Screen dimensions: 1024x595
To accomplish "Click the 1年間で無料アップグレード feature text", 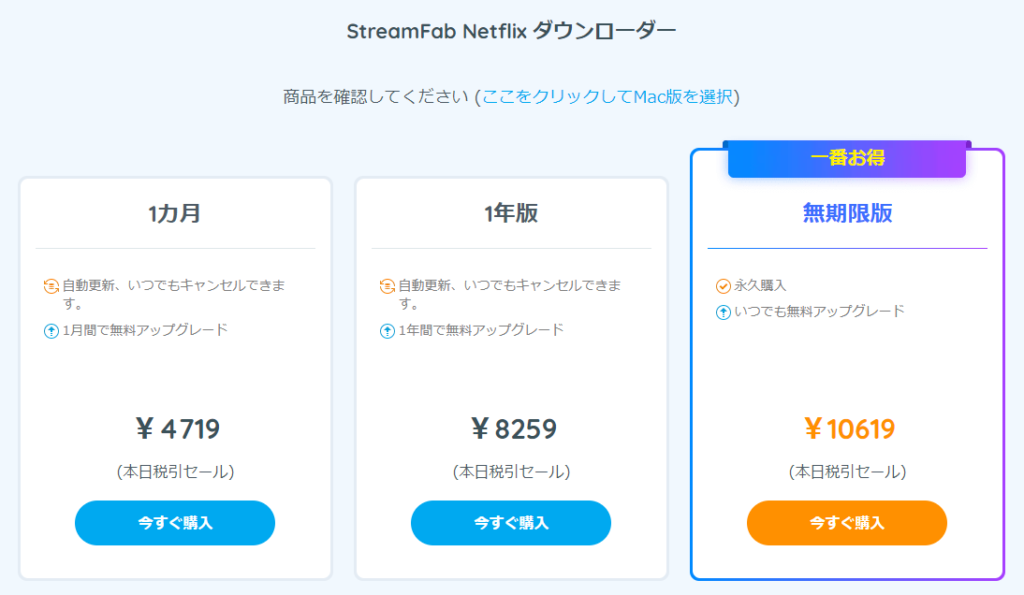I will [481, 330].
